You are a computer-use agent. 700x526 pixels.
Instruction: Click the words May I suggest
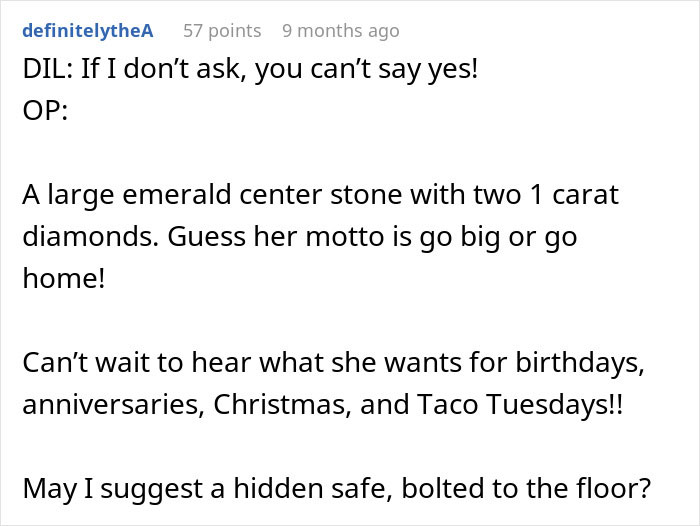[103, 490]
